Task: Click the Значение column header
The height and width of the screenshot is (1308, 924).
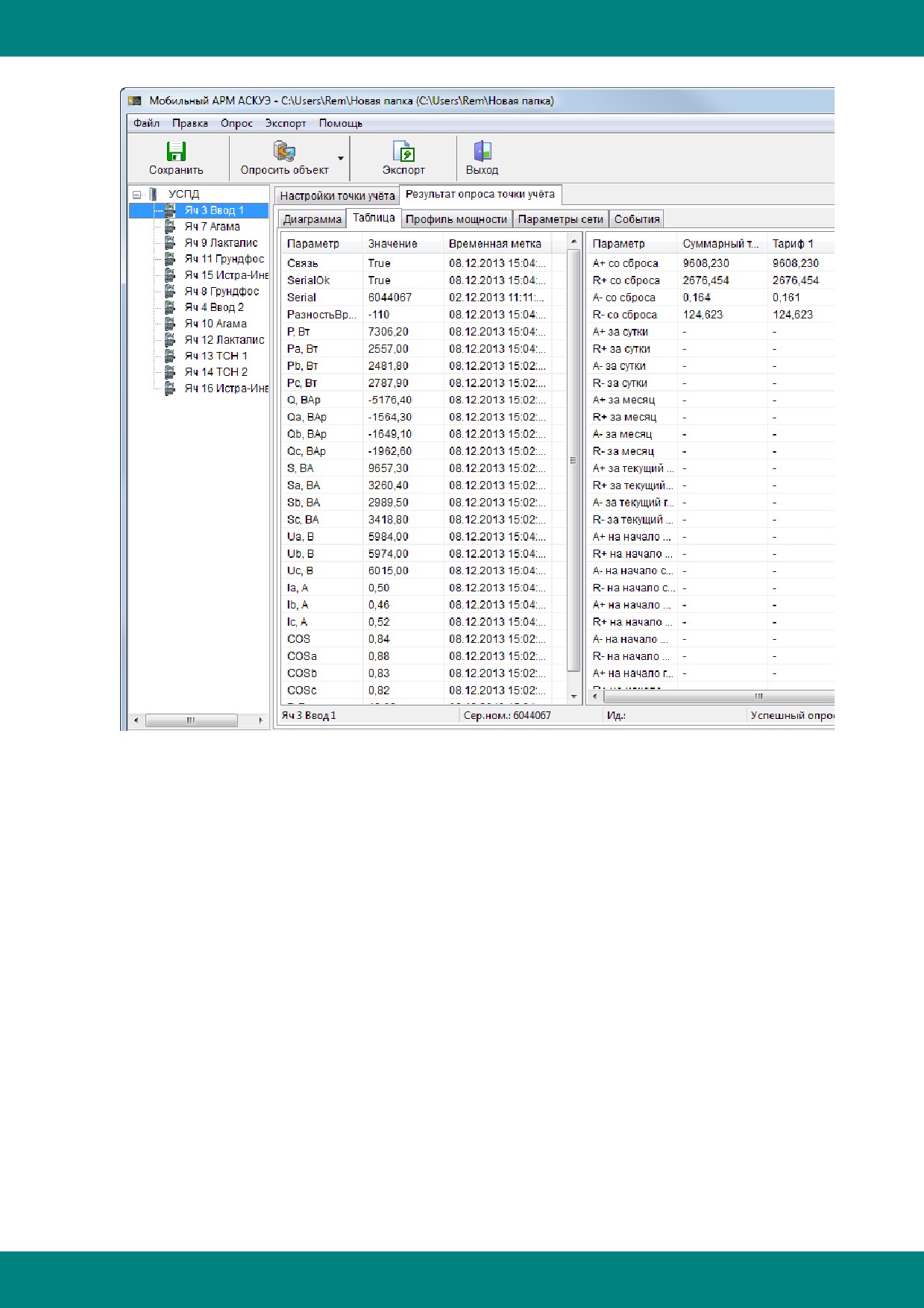Action: [402, 244]
